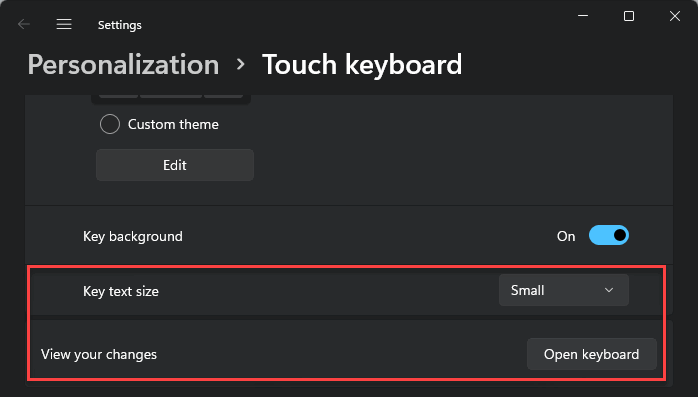Select the partially visible theme thumbnail above Custom theme
The height and width of the screenshot is (397, 698).
tap(171, 99)
